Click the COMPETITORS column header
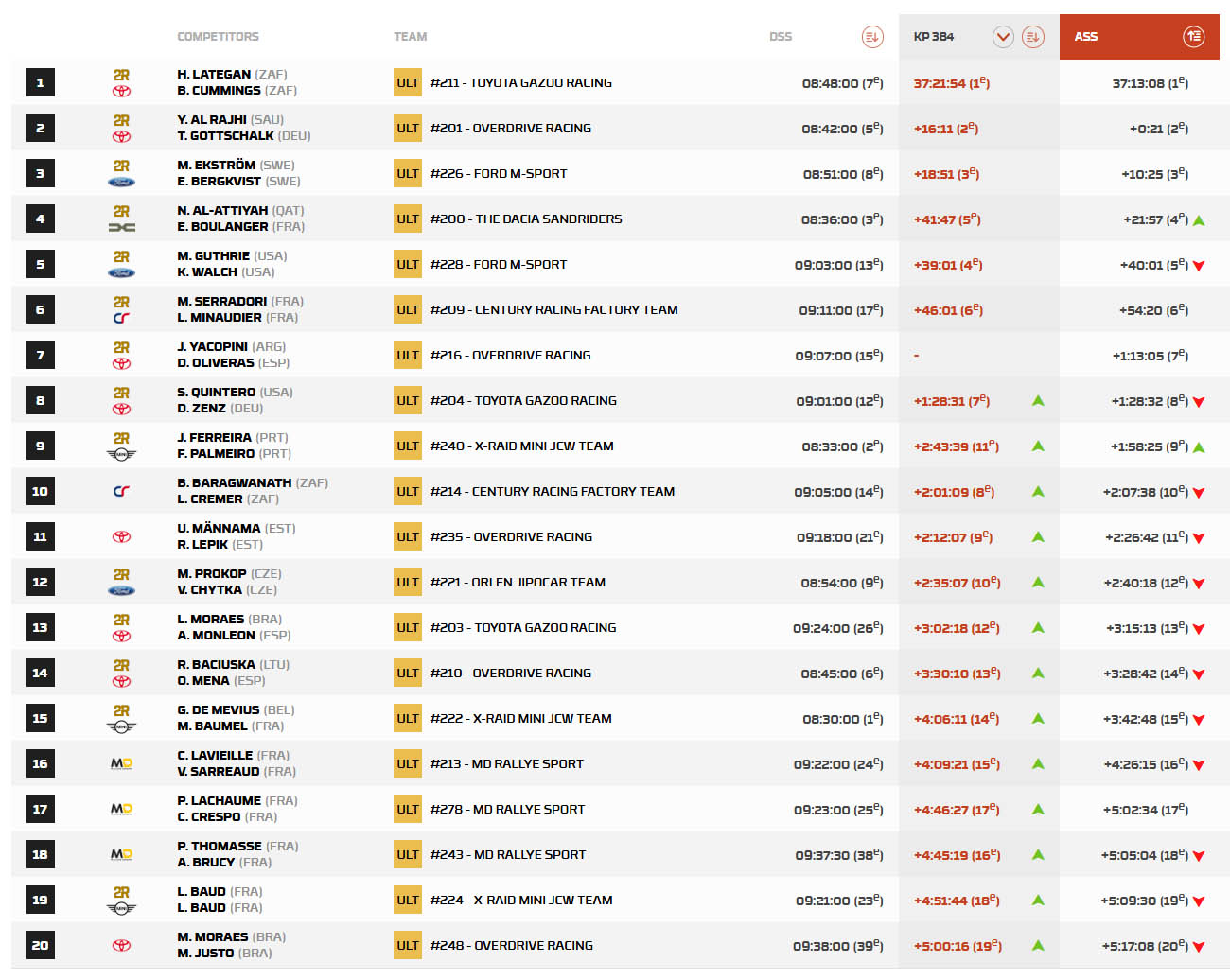Image resolution: width=1230 pixels, height=980 pixels. 218,37
